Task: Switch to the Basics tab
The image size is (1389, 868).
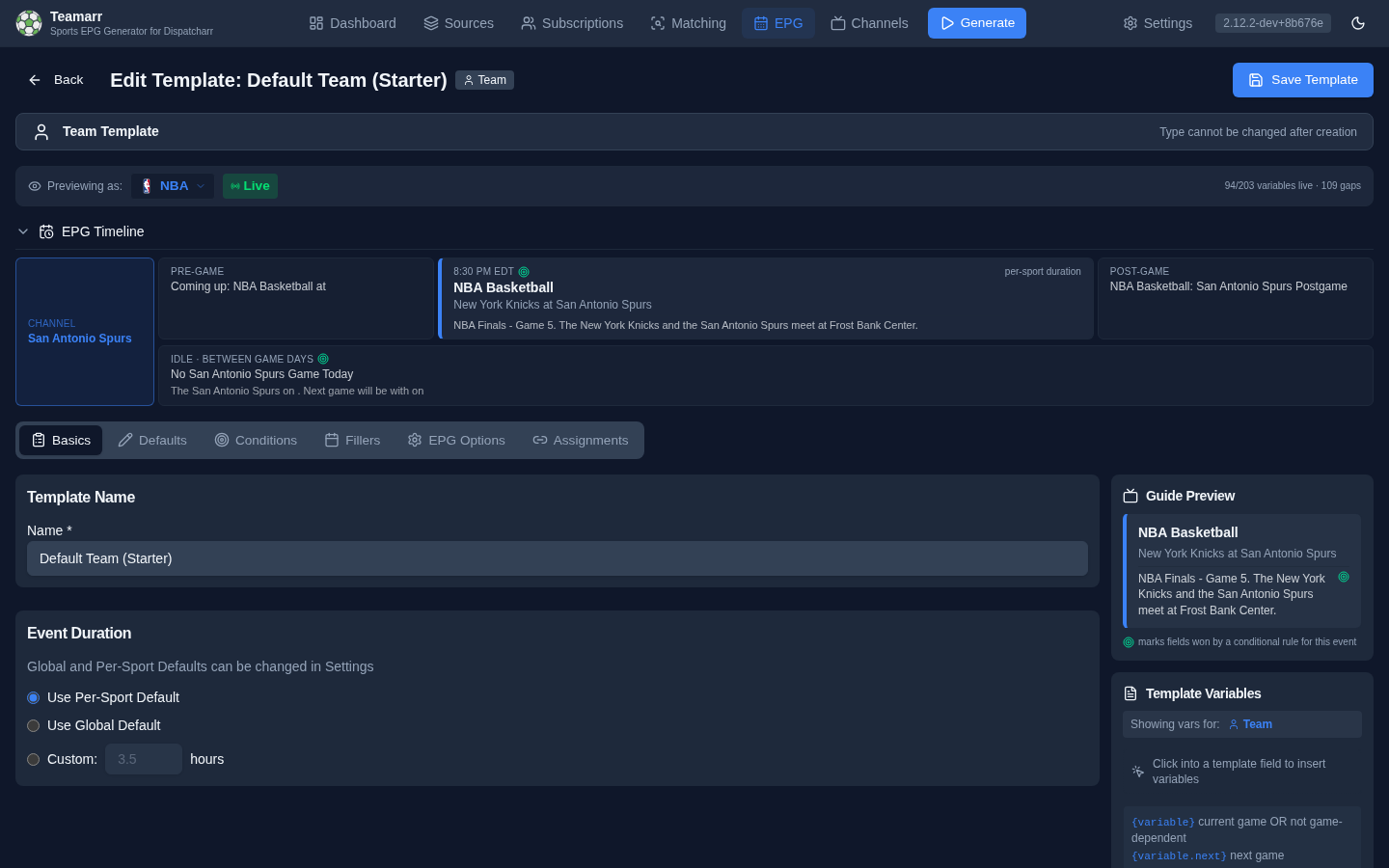Action: tap(61, 441)
